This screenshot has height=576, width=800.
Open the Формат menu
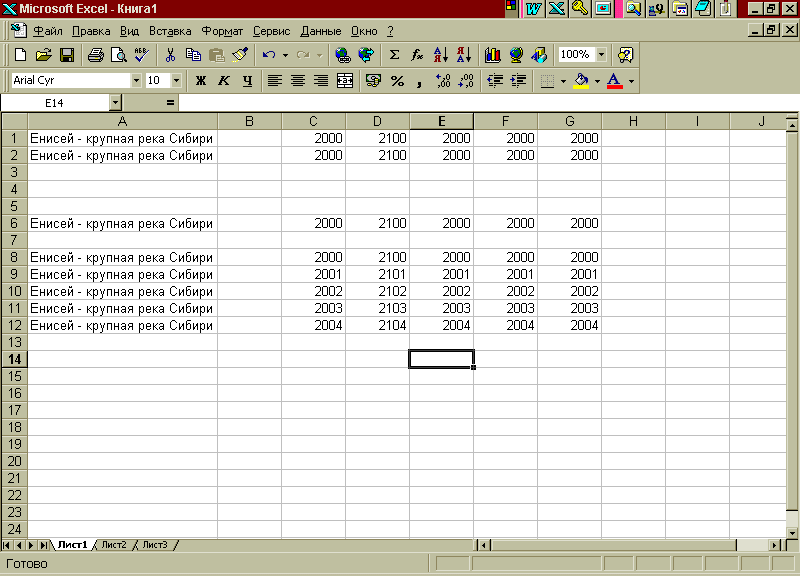(x=222, y=31)
